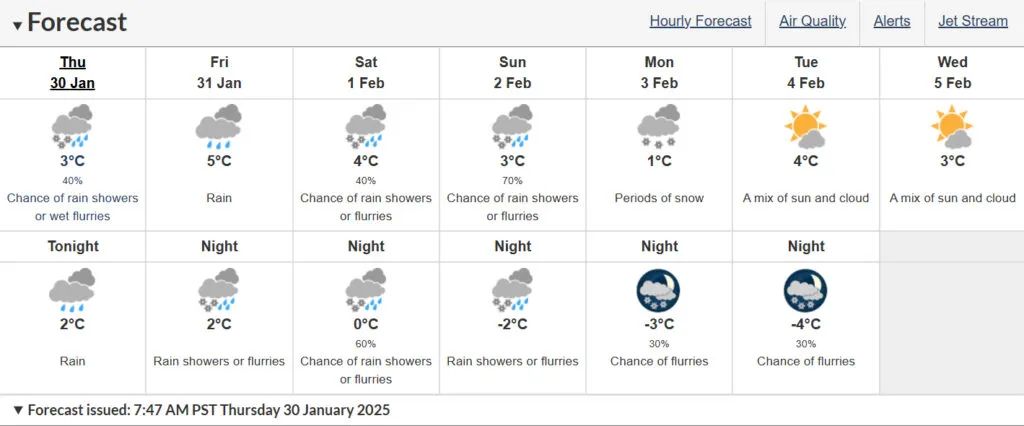Collapse the Forecast issued details arrow

coord(18,411)
